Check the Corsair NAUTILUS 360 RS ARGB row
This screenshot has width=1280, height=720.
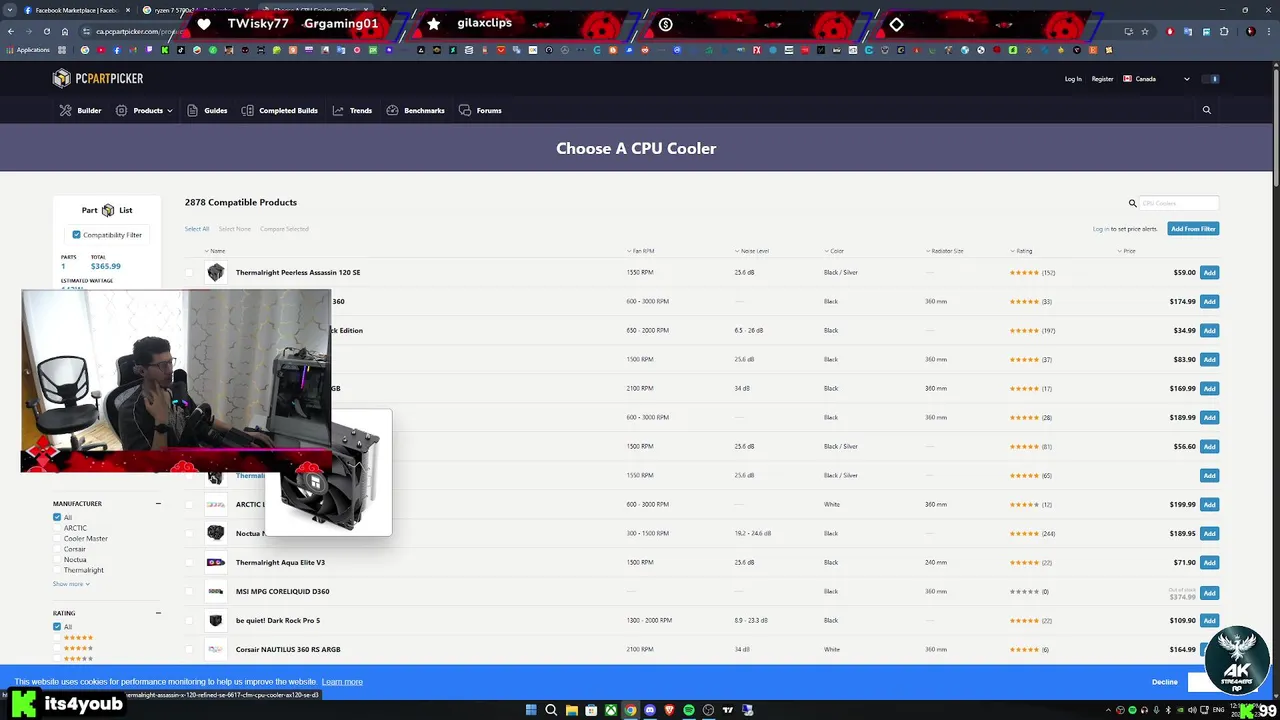click(189, 650)
